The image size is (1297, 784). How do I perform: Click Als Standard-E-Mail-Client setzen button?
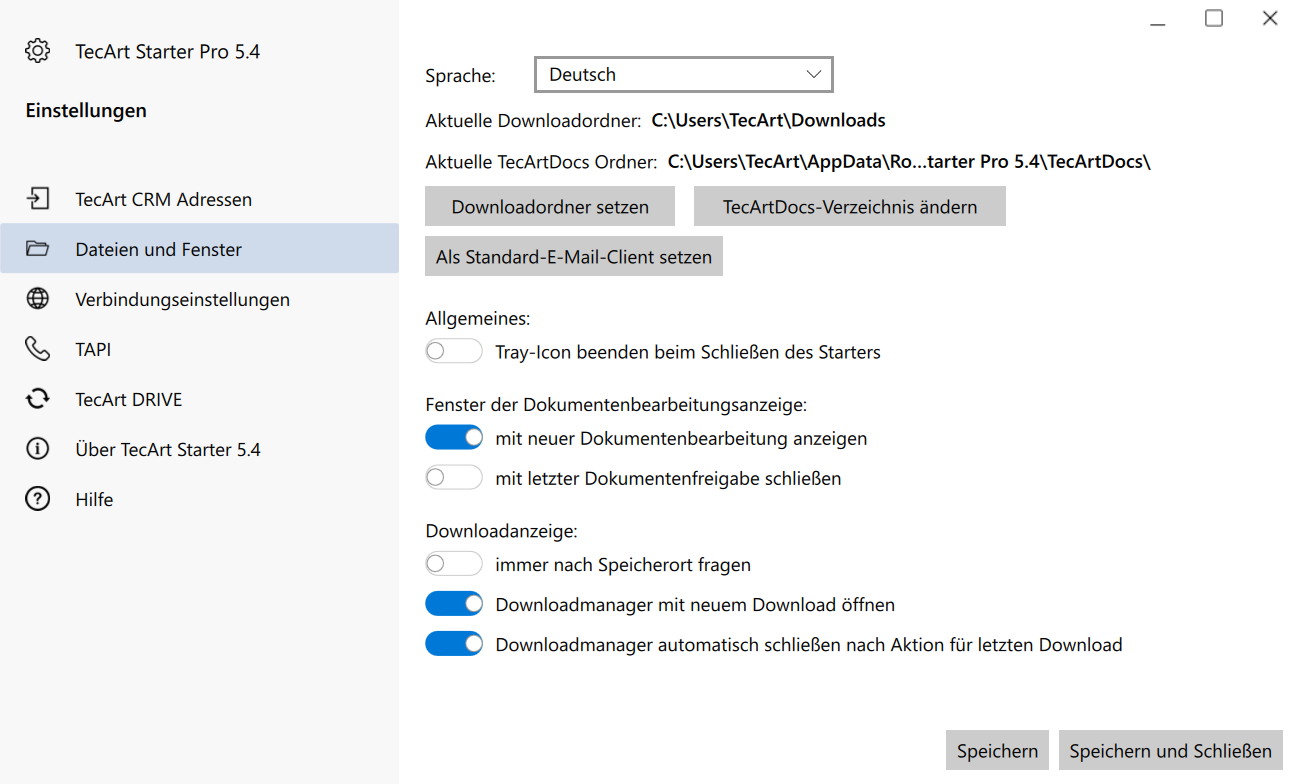574,256
